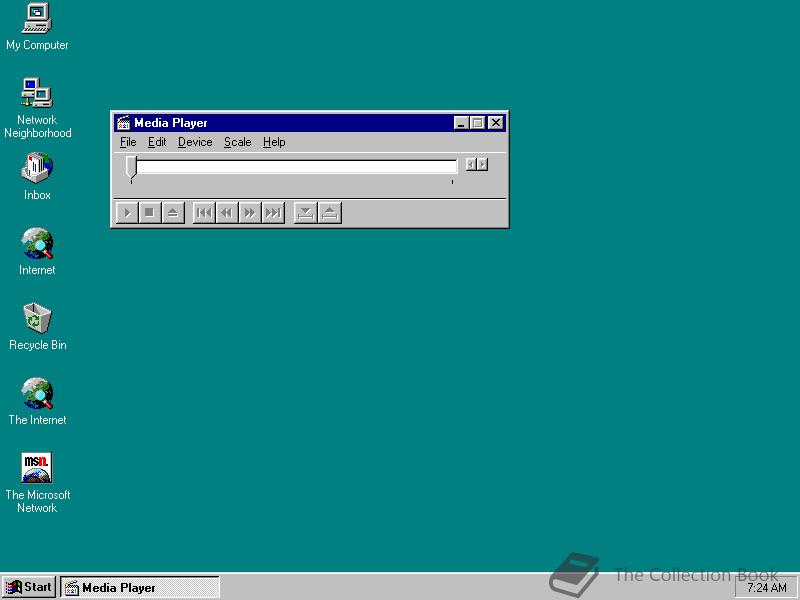Select the Network Neighborhood desktop icon
800x600 pixels.
tap(37, 108)
